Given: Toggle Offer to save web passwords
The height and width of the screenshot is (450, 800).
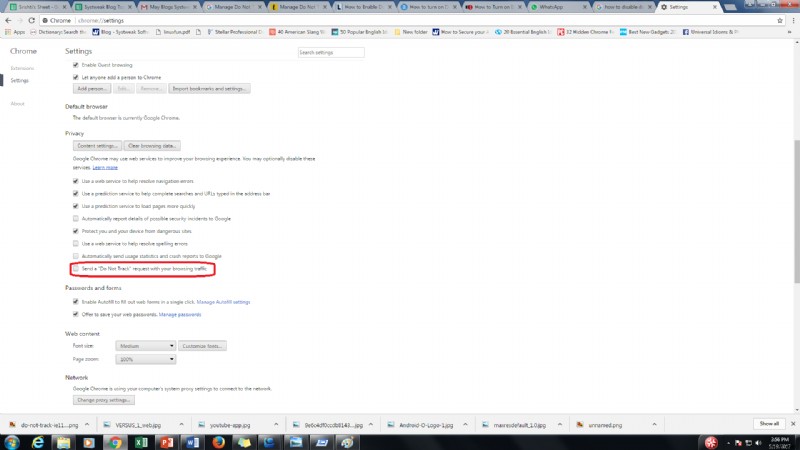Looking at the screenshot, I should tap(76, 314).
